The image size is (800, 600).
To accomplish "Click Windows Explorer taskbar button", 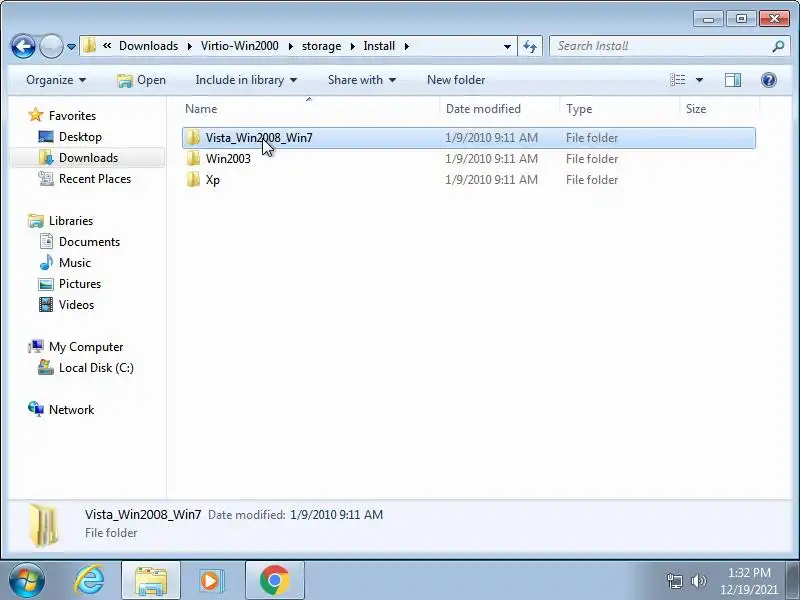I will (x=151, y=581).
